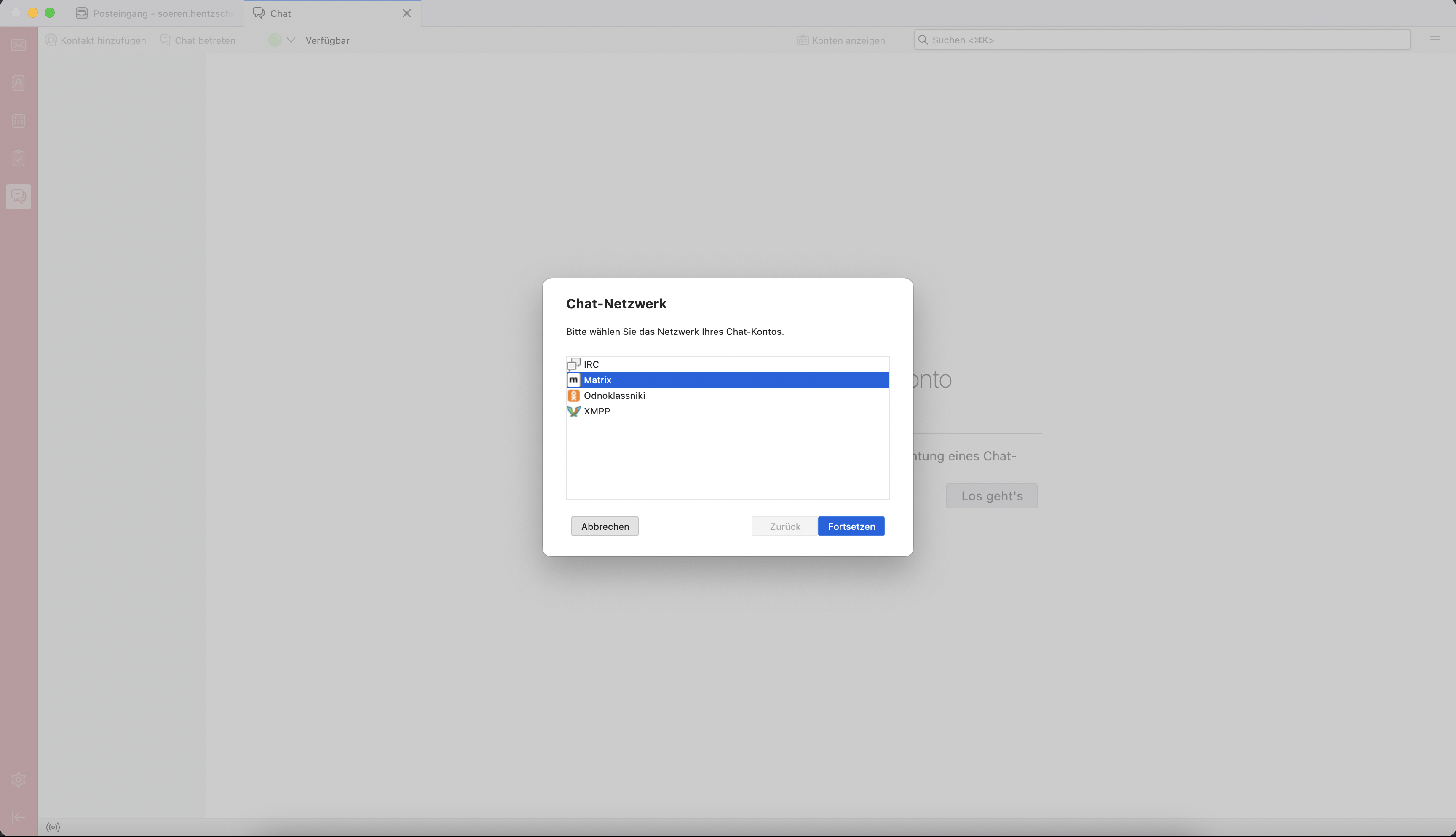Open the Address Book sidebar icon
The image size is (1456, 837).
click(19, 83)
